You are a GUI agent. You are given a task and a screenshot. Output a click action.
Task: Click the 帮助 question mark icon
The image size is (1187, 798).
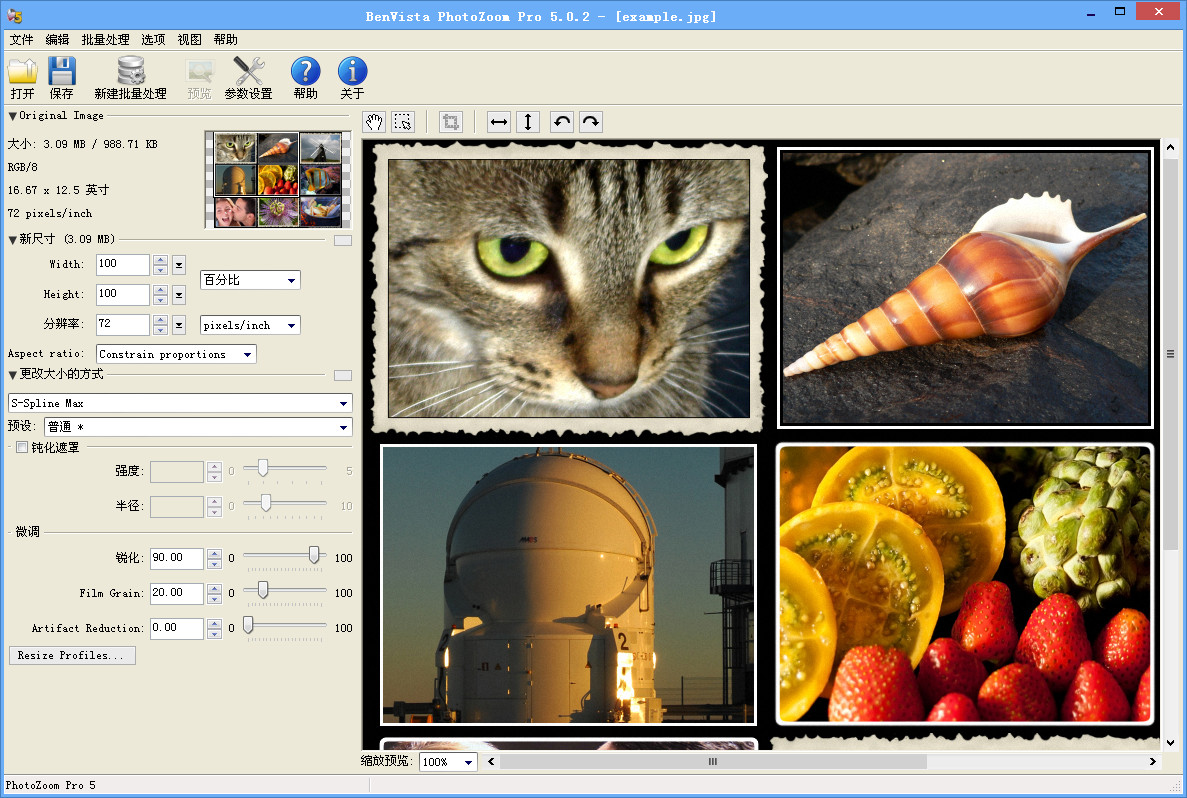point(306,78)
